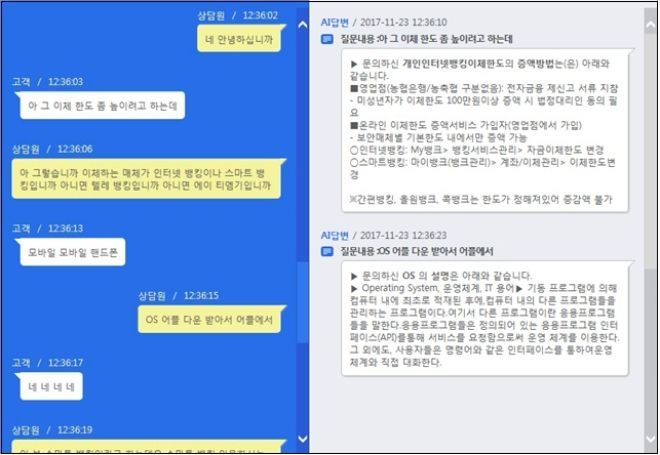Viewport: 660px width, 455px height.
Task: Open the AI답변 label dated 12:36:23
Action: tap(335, 235)
